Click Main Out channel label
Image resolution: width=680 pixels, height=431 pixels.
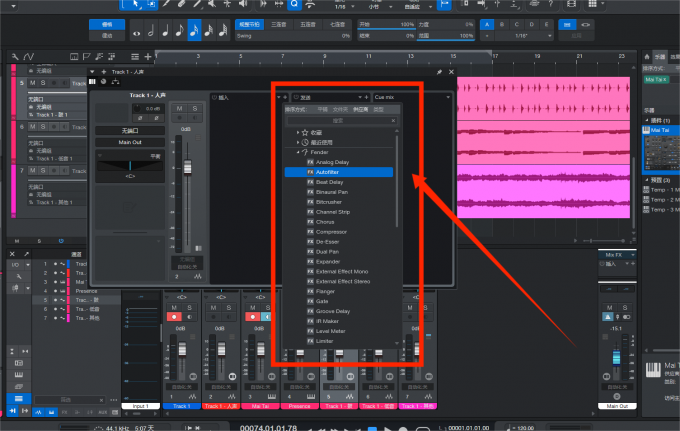(x=617, y=406)
